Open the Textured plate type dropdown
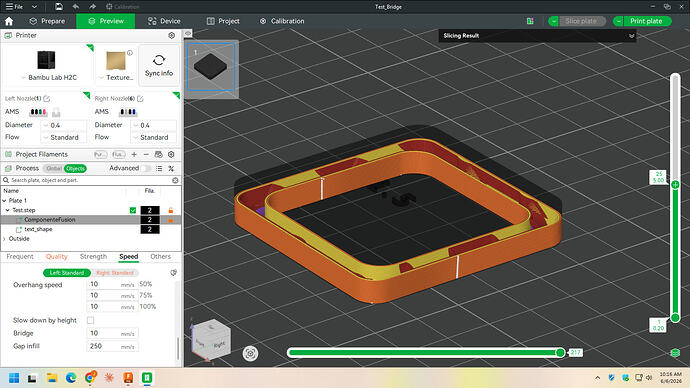Image resolution: width=690 pixels, height=388 pixels. [116, 77]
